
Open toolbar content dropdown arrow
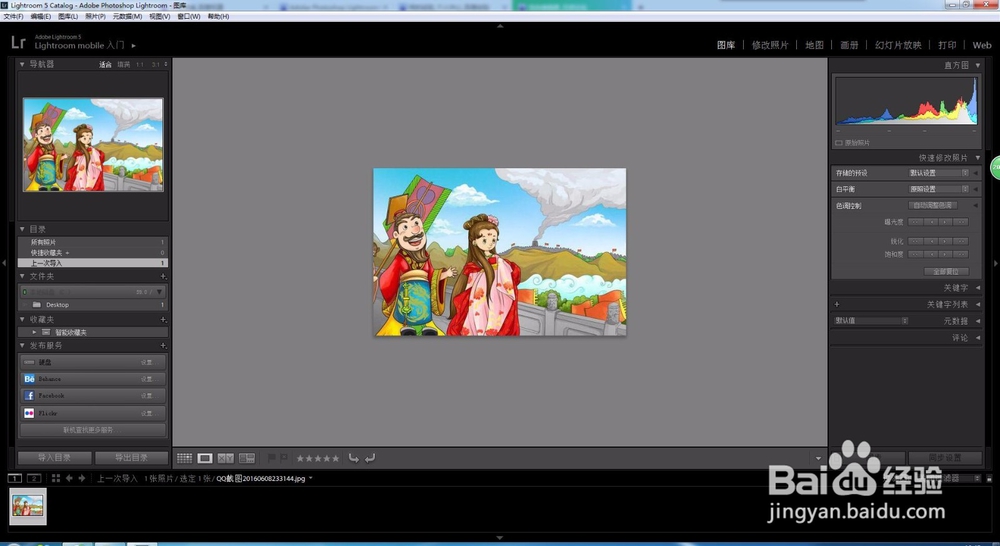click(x=818, y=459)
